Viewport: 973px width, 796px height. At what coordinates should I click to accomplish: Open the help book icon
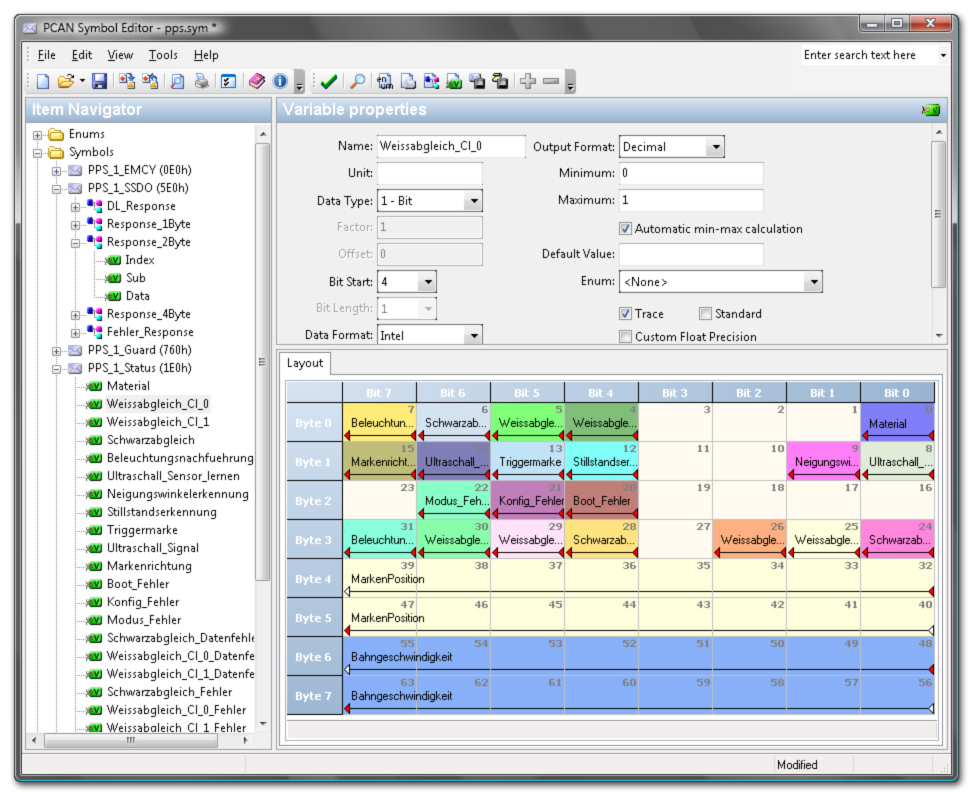(x=257, y=82)
